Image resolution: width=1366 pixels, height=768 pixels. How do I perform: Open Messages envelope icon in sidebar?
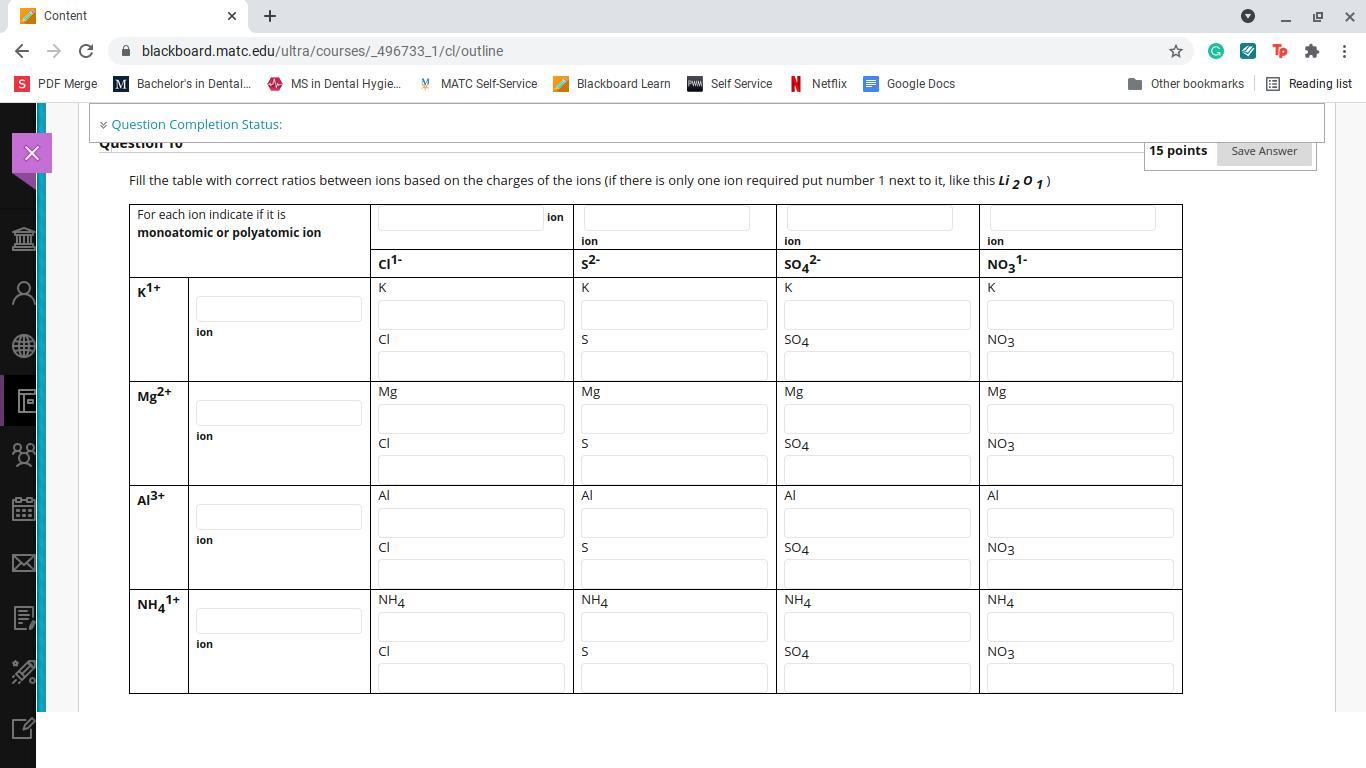point(23,563)
